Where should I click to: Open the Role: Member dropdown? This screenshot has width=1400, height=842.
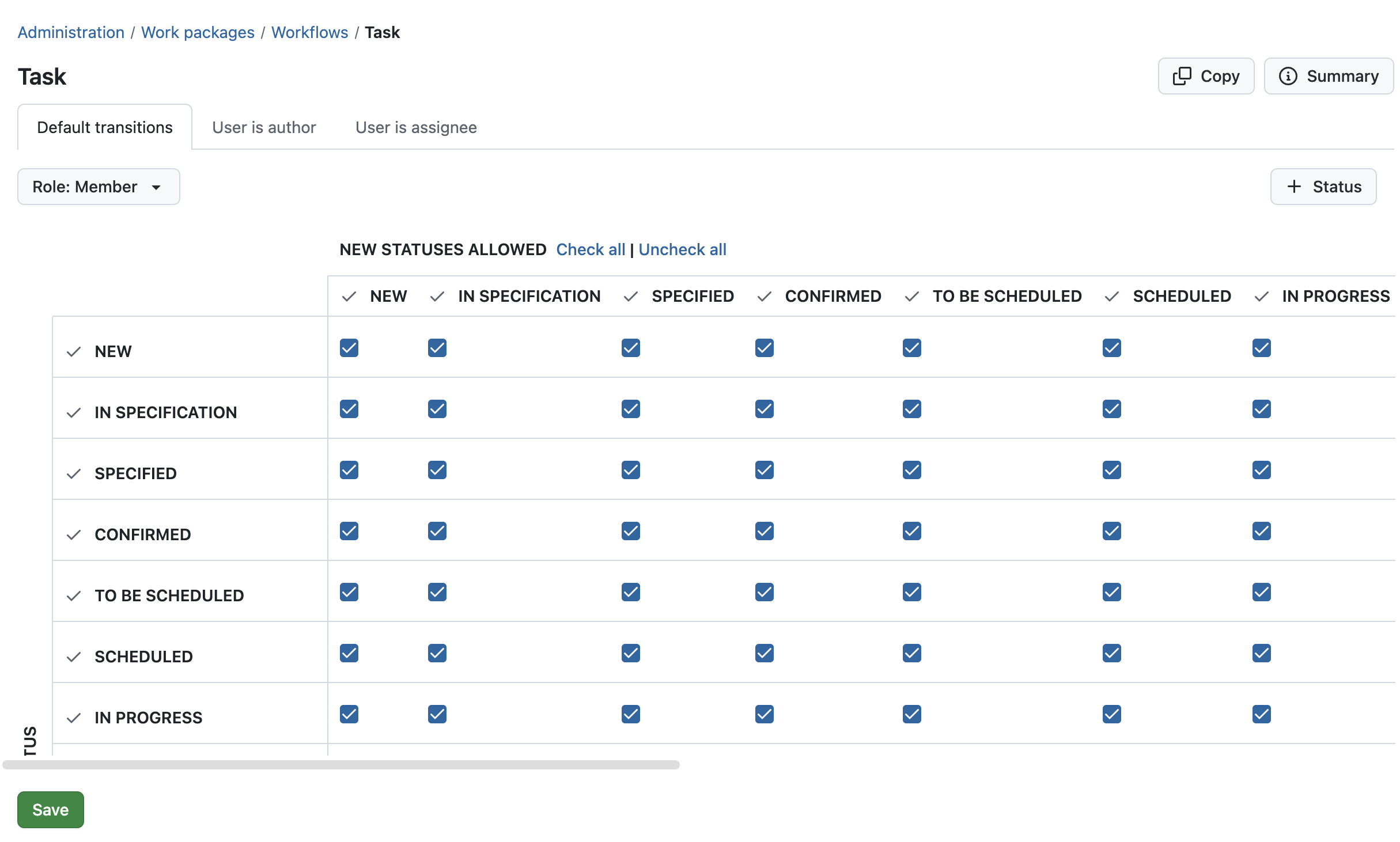click(x=99, y=187)
